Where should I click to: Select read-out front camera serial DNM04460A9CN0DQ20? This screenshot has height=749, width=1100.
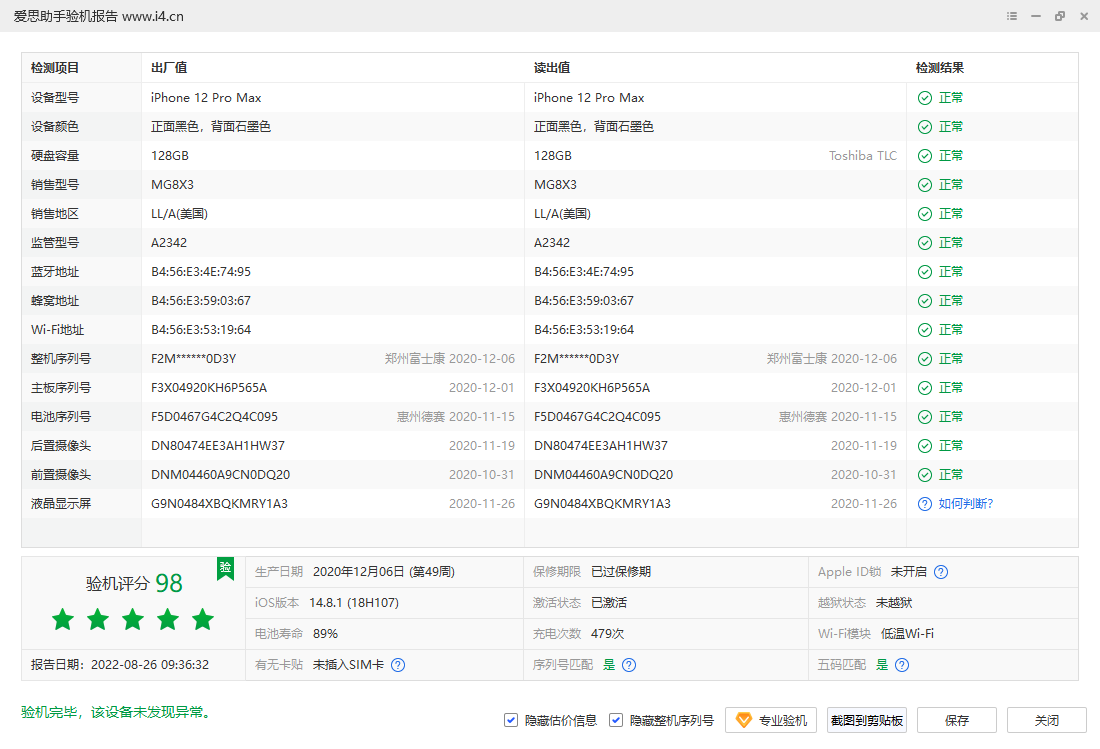click(x=603, y=475)
